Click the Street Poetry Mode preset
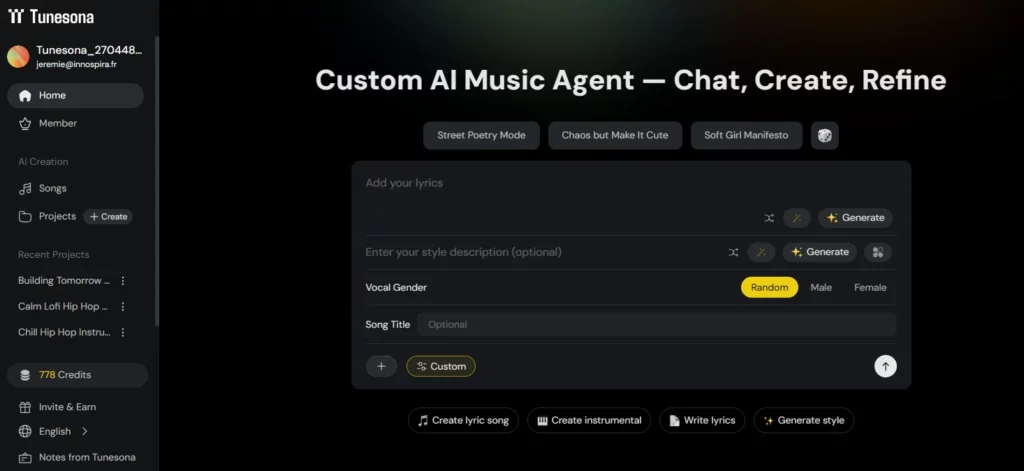 pos(481,135)
